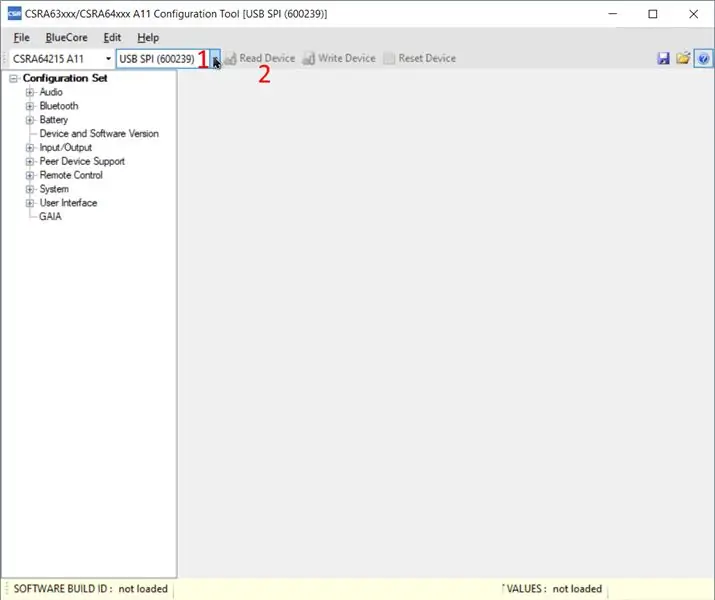The image size is (715, 600).
Task: Expand the Bluetooth tree node
Action: point(30,106)
